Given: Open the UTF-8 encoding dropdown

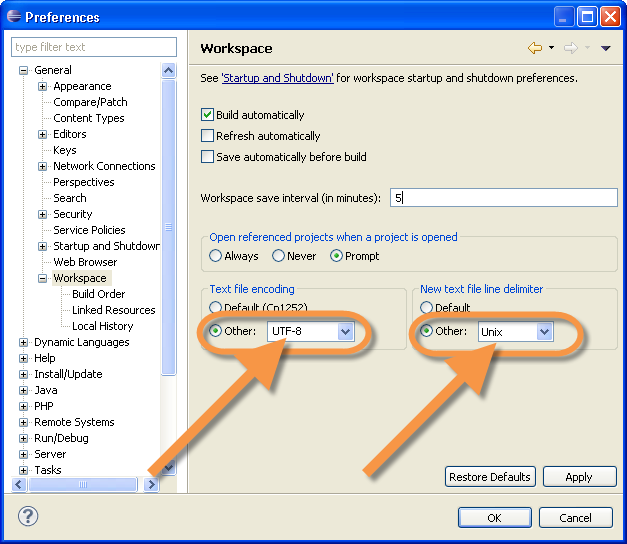Looking at the screenshot, I should 346,331.
